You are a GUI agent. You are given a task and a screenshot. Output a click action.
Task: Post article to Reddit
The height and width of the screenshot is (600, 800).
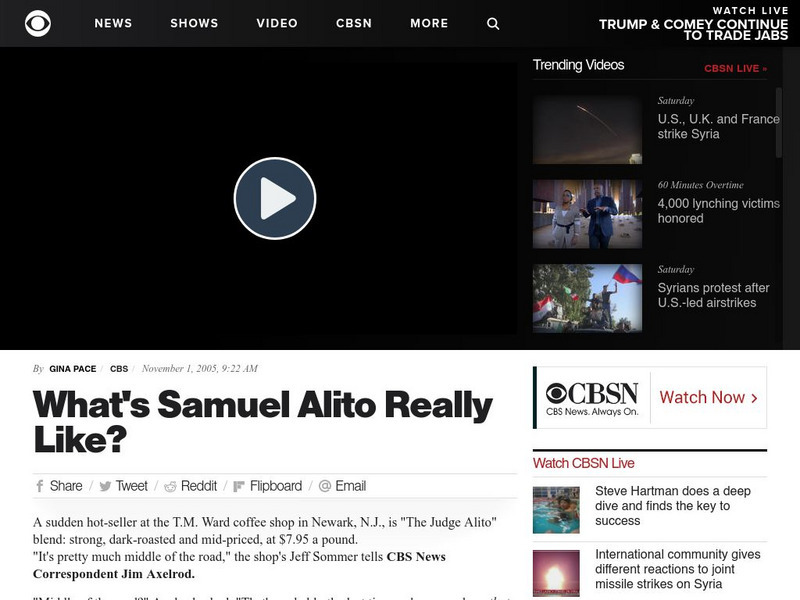pos(170,486)
